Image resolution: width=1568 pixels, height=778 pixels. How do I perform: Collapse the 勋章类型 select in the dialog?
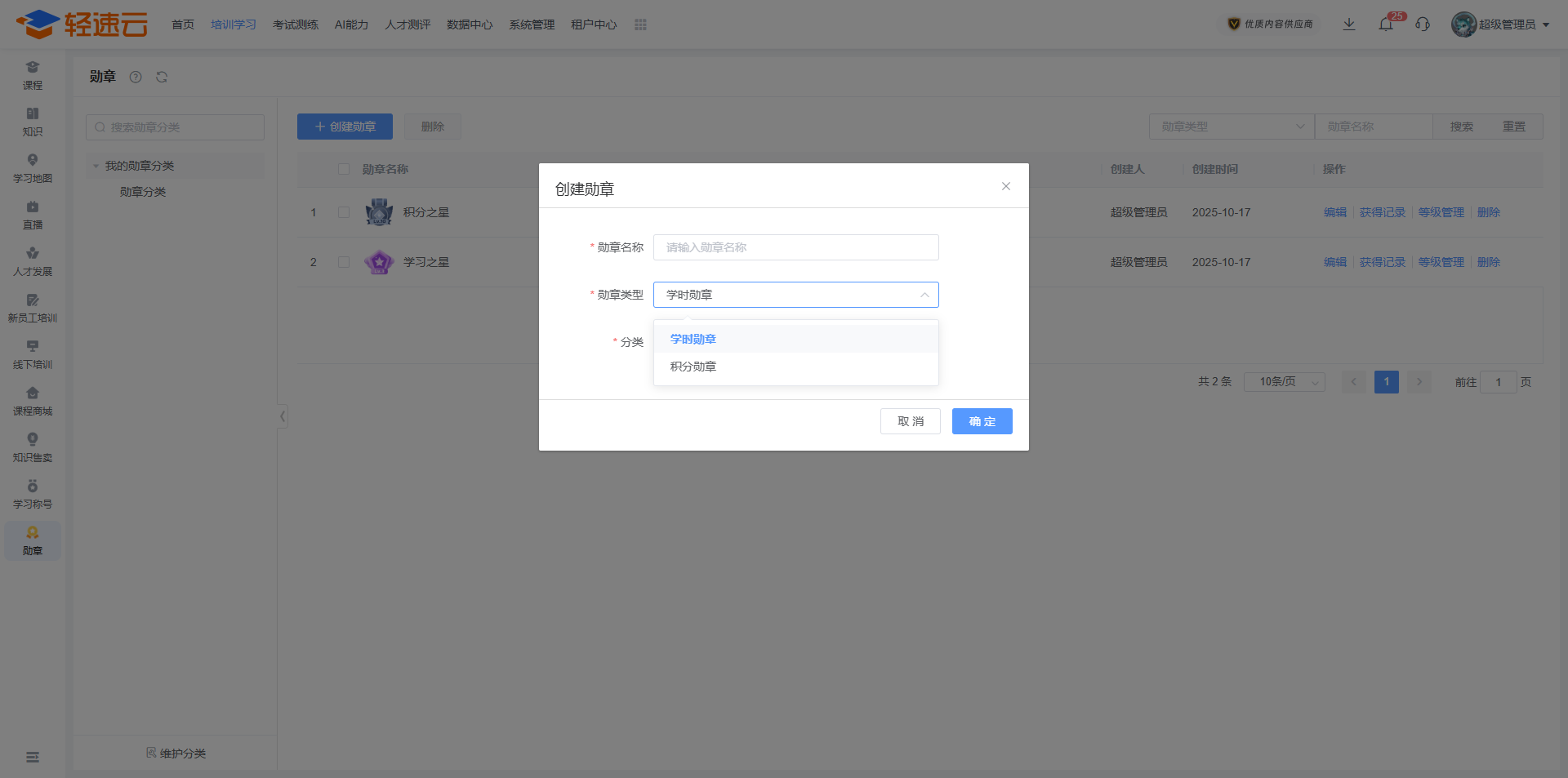pyautogui.click(x=924, y=295)
